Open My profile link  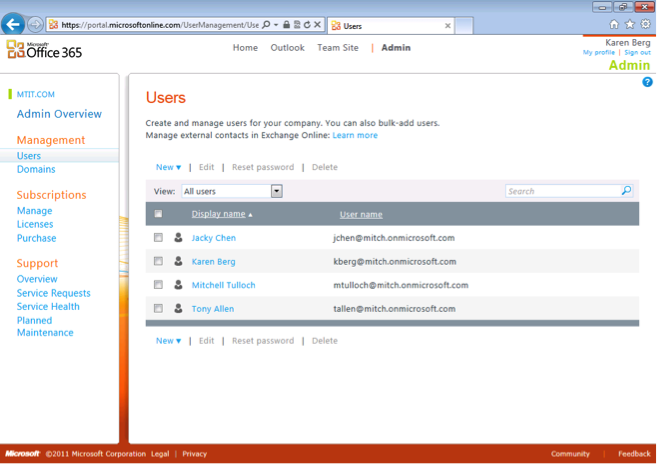tap(599, 52)
